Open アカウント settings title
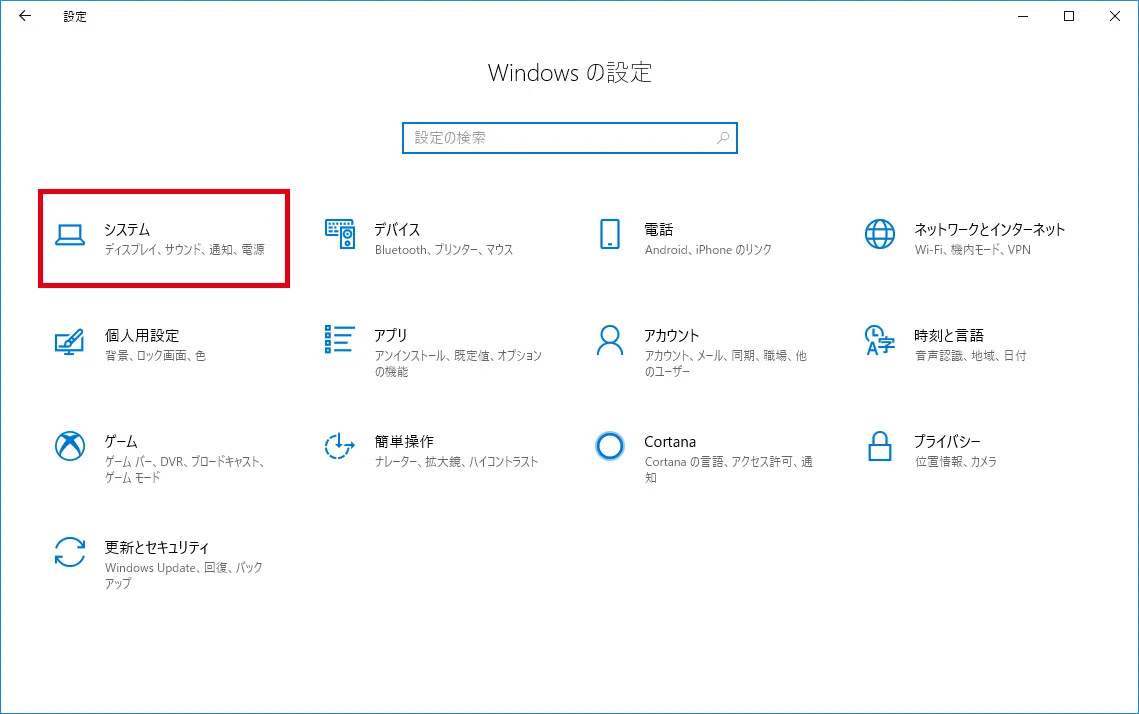Image resolution: width=1139 pixels, height=714 pixels. (x=672, y=336)
